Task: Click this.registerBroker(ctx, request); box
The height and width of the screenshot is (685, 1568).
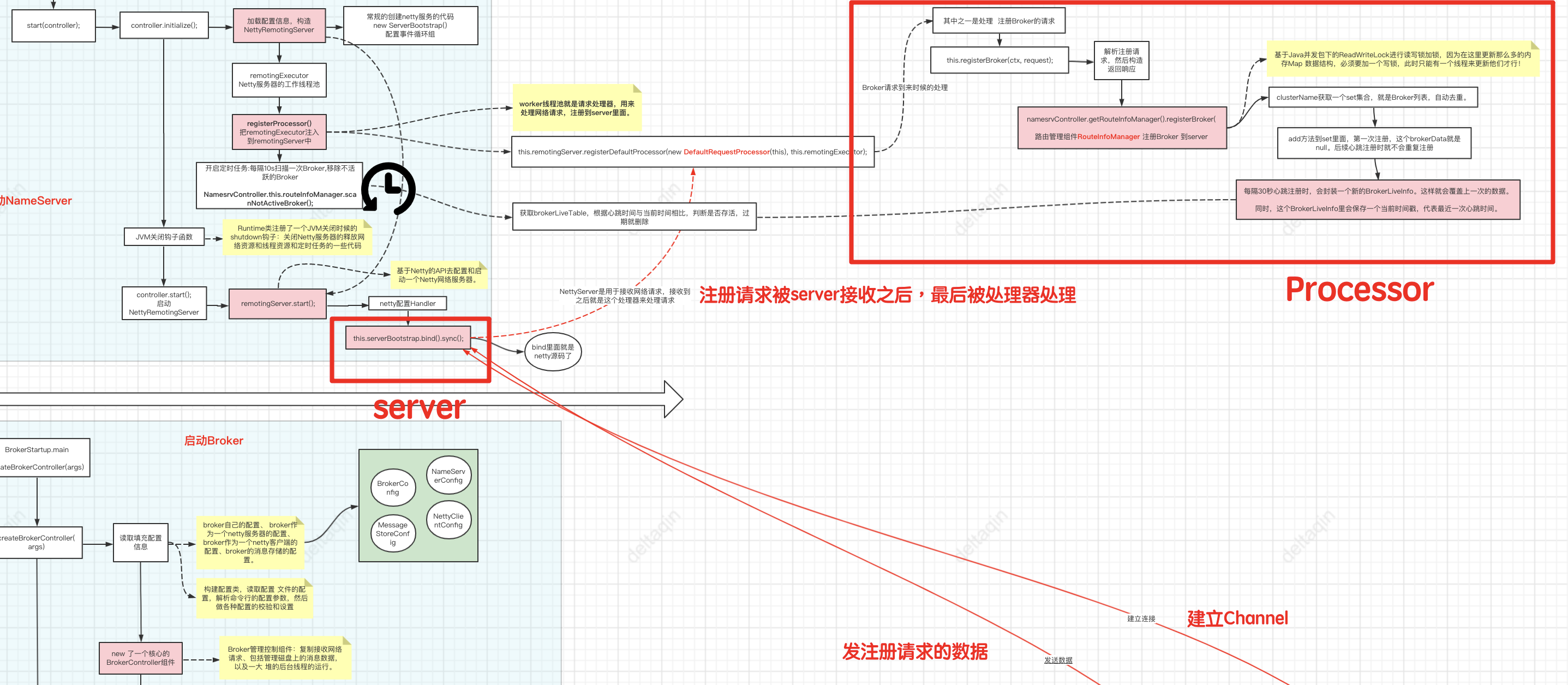Action: (x=1000, y=60)
